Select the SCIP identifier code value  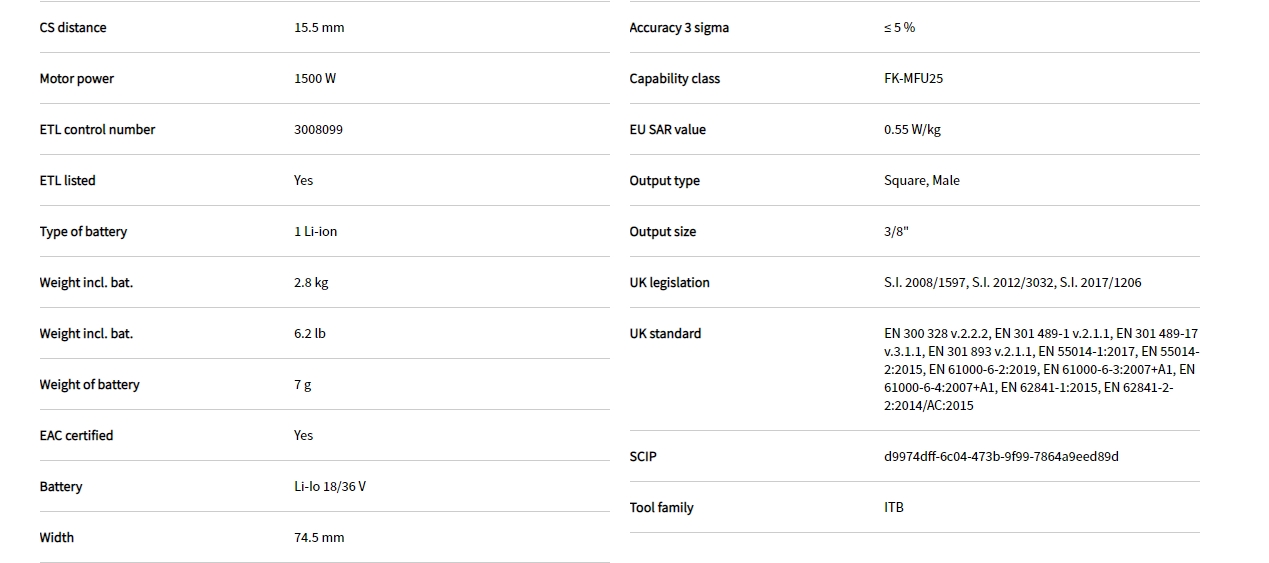[x=1001, y=457]
